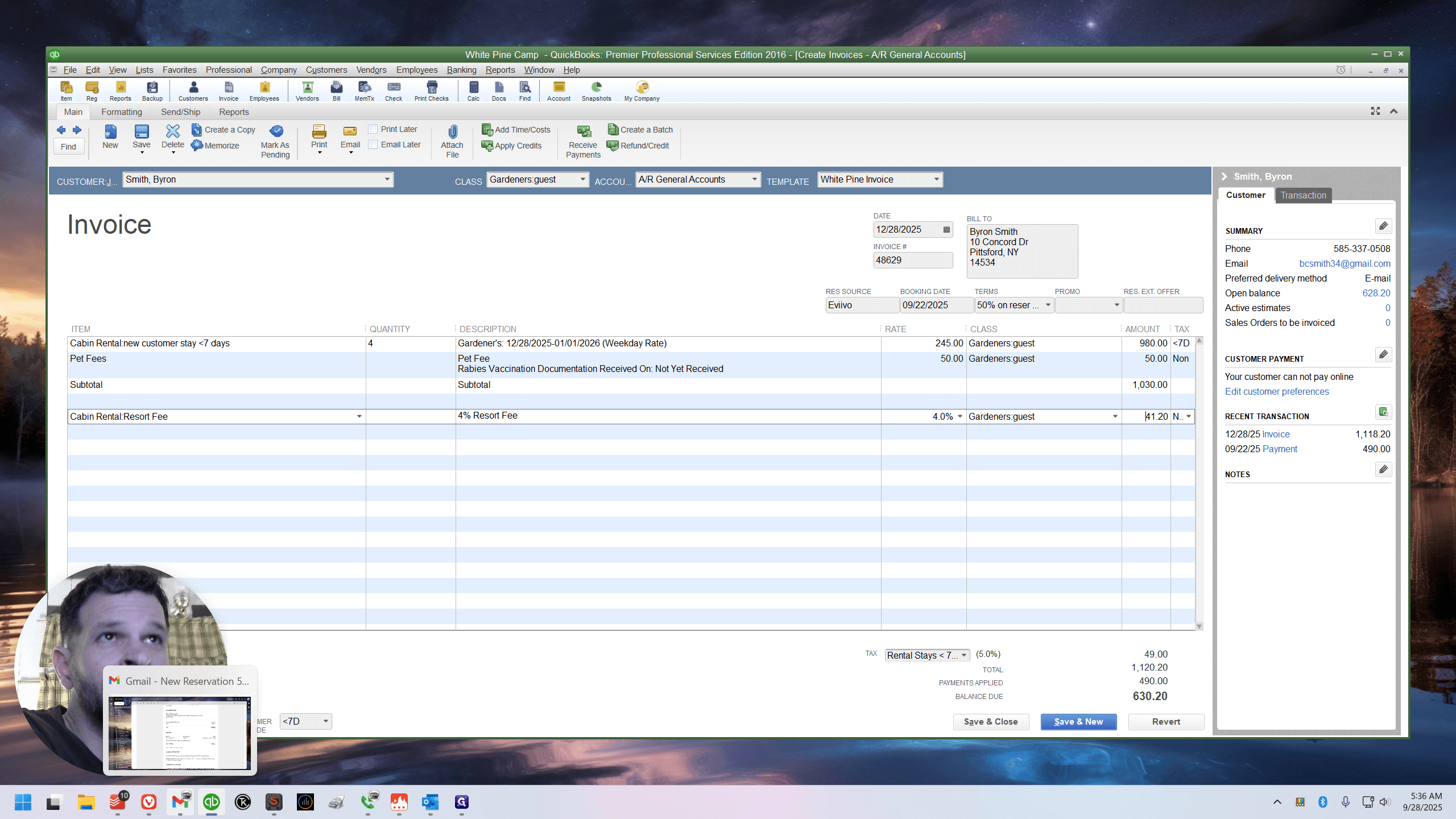Open the Terms dropdown
1456x819 pixels.
[x=1048, y=305]
